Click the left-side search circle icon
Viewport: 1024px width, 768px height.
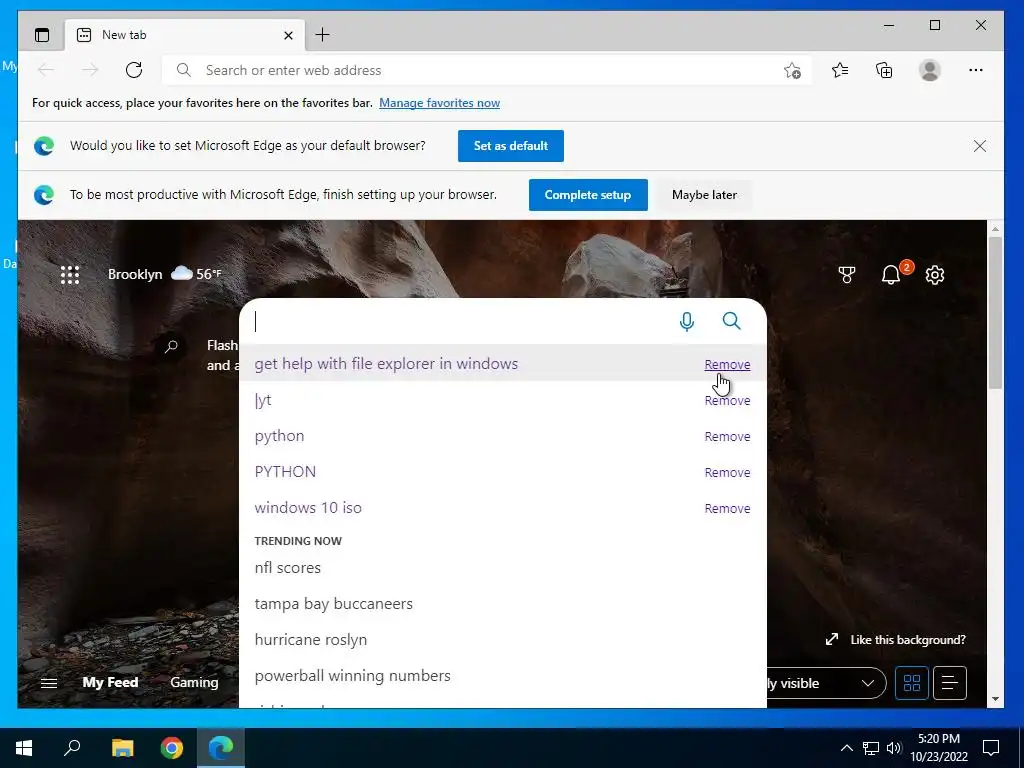171,346
